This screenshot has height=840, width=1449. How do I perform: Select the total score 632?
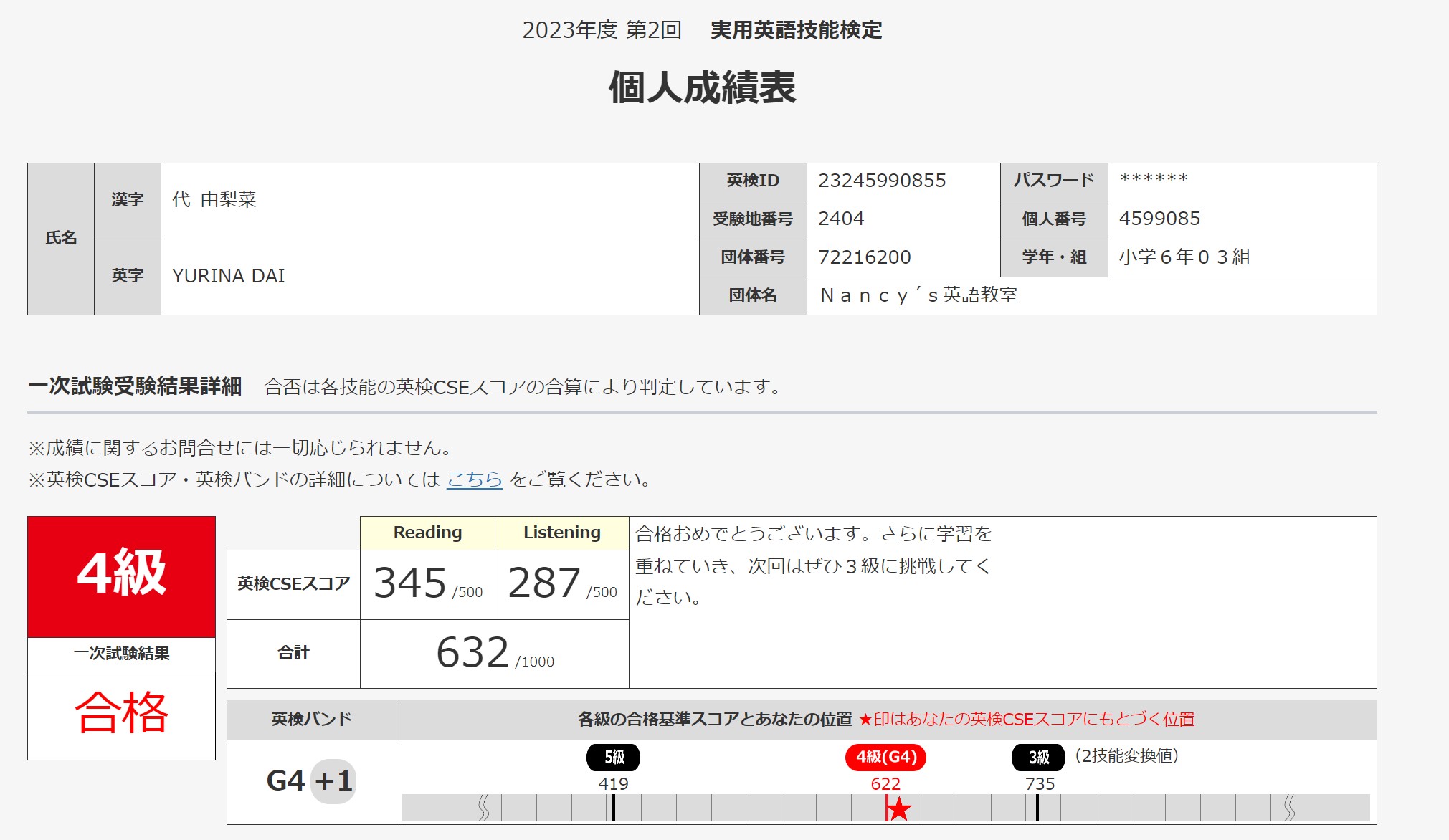(x=472, y=652)
